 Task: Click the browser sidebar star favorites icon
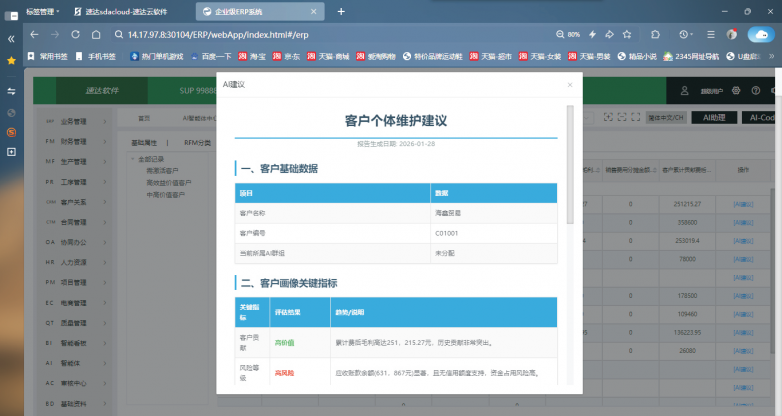pos(11,60)
